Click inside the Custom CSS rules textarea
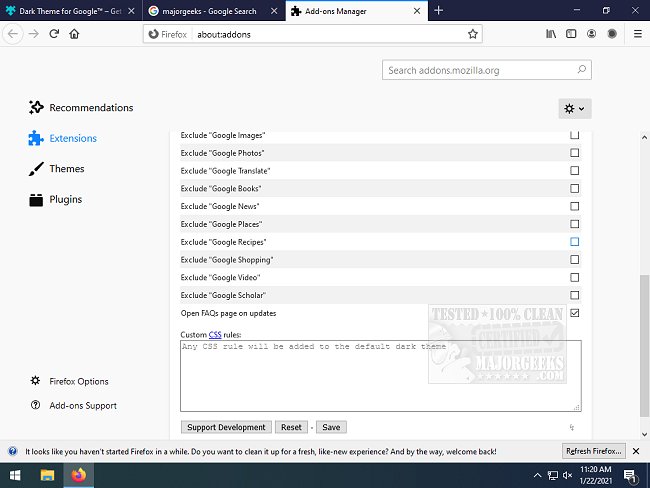The image size is (650, 488). pos(381,376)
